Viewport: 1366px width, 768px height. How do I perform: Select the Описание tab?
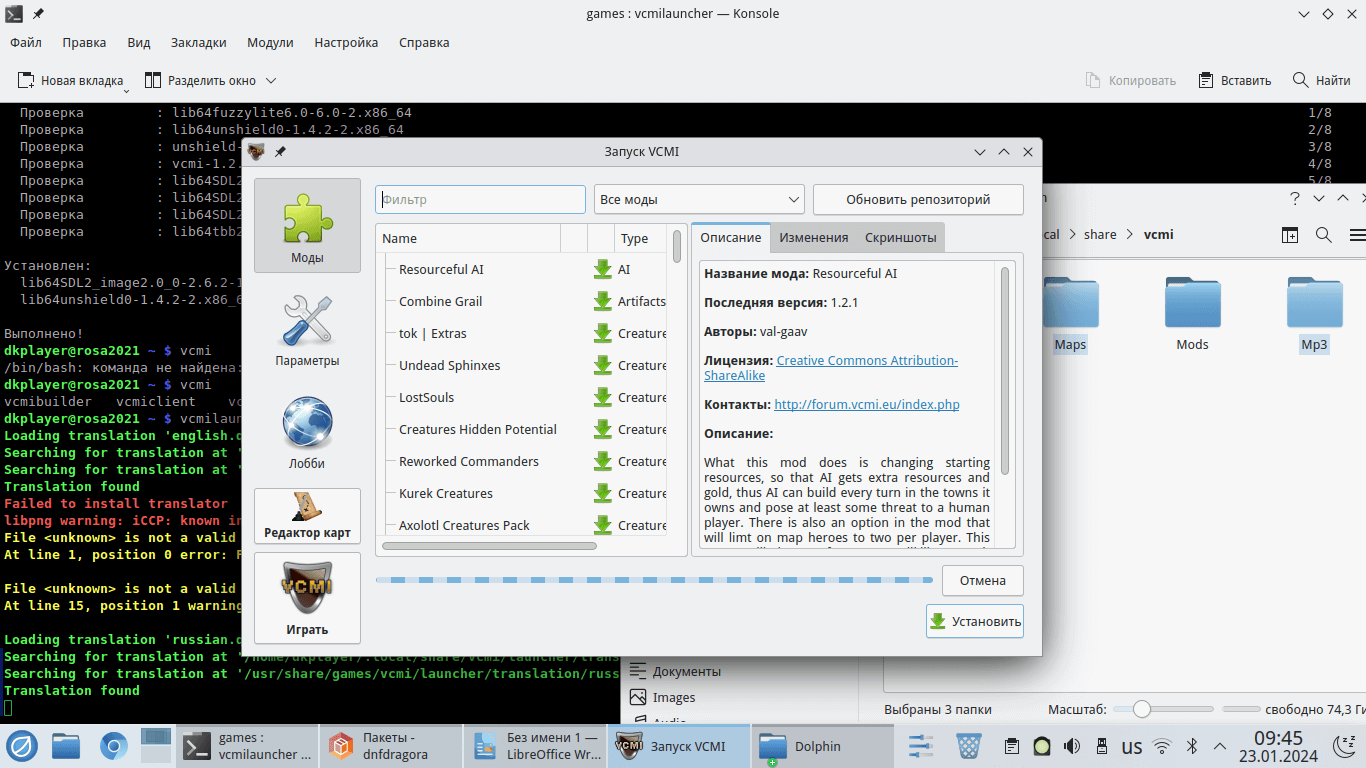coord(730,237)
